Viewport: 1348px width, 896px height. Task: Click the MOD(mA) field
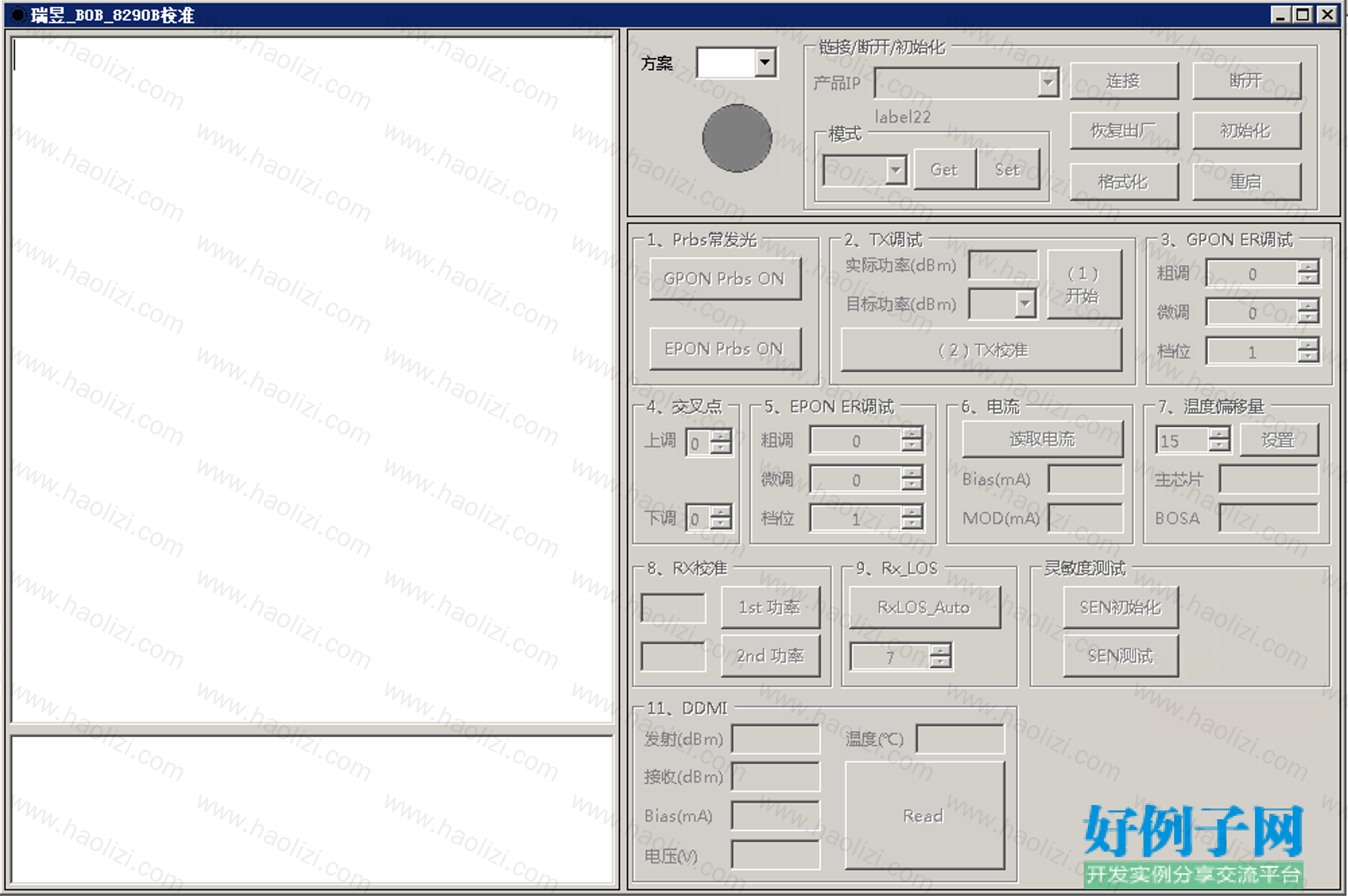click(1086, 518)
